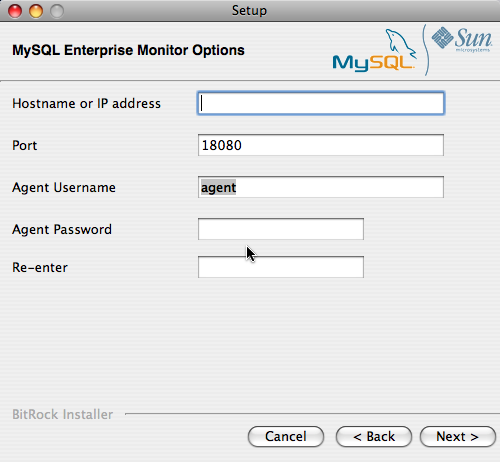
Task: Click the 'Agent Password' label
Action: tap(62, 230)
